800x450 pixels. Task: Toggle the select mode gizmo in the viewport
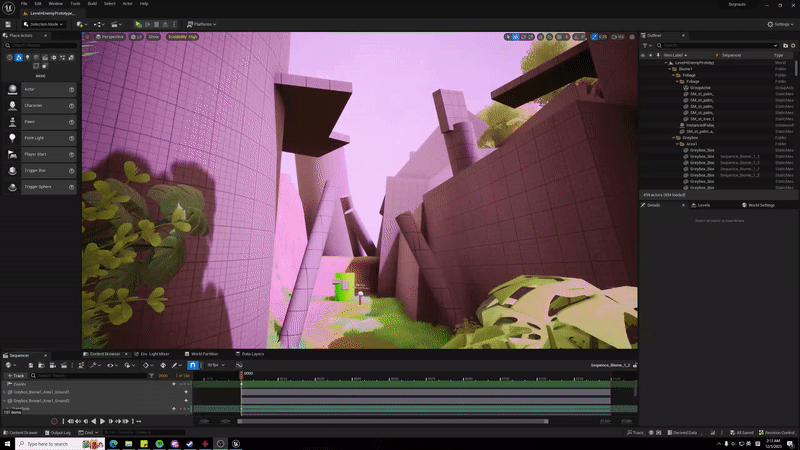pos(508,37)
